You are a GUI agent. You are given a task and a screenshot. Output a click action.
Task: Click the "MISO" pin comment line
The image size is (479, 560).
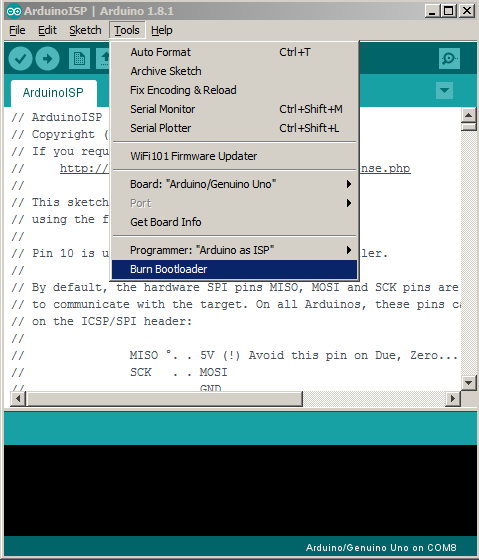click(234, 355)
